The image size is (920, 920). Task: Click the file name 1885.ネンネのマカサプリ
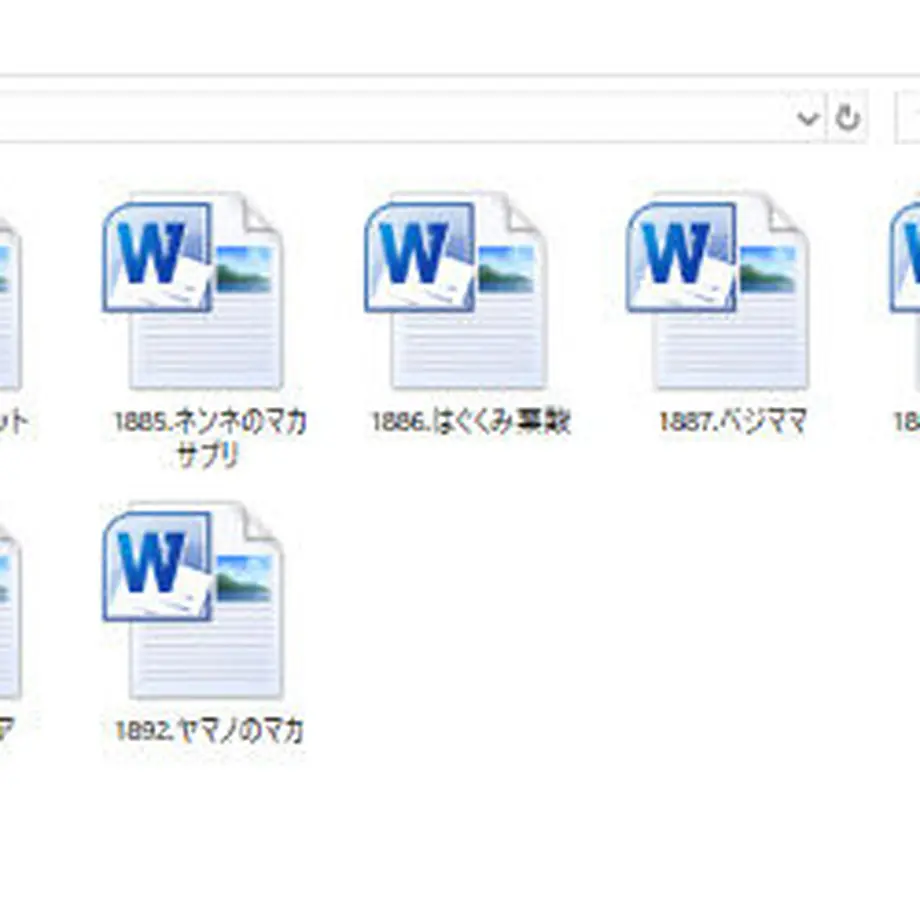(210, 438)
